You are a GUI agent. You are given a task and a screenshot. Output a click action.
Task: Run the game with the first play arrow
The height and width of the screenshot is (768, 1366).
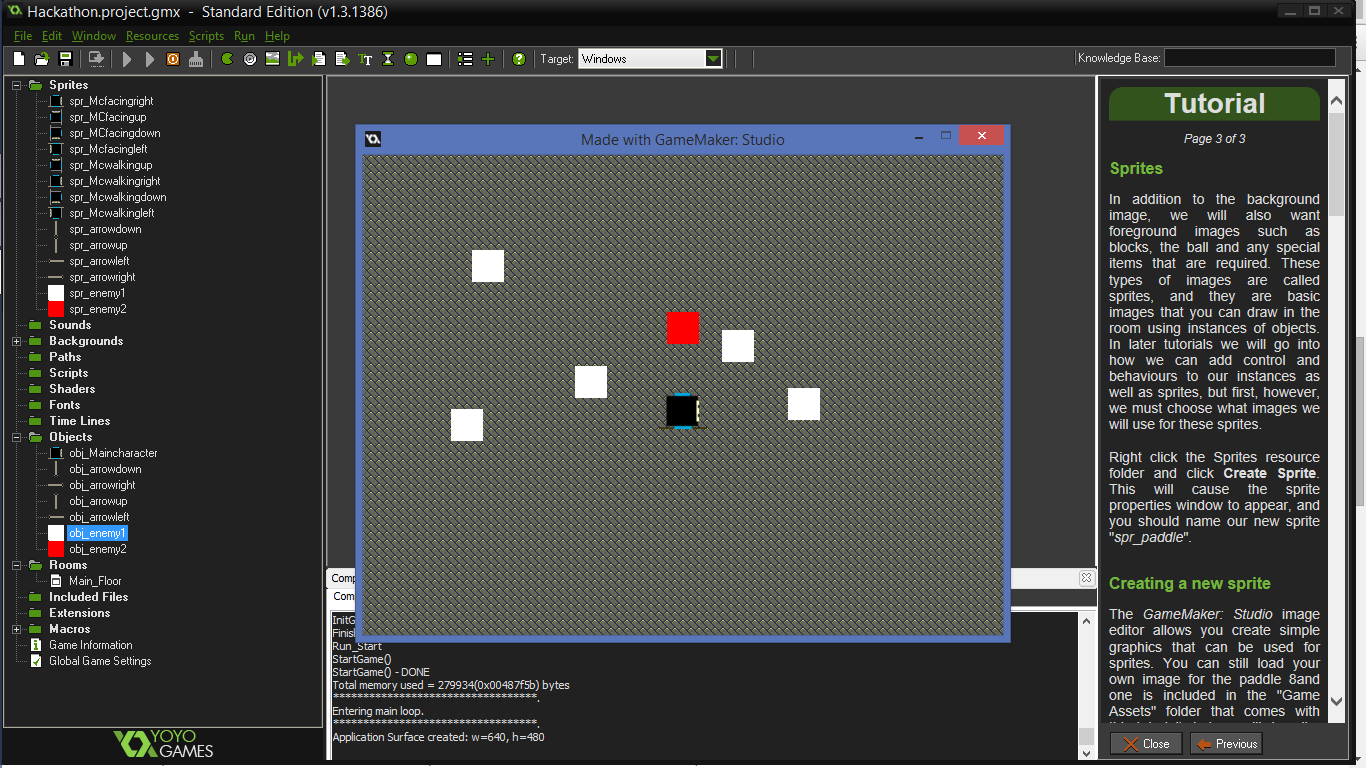[x=127, y=59]
